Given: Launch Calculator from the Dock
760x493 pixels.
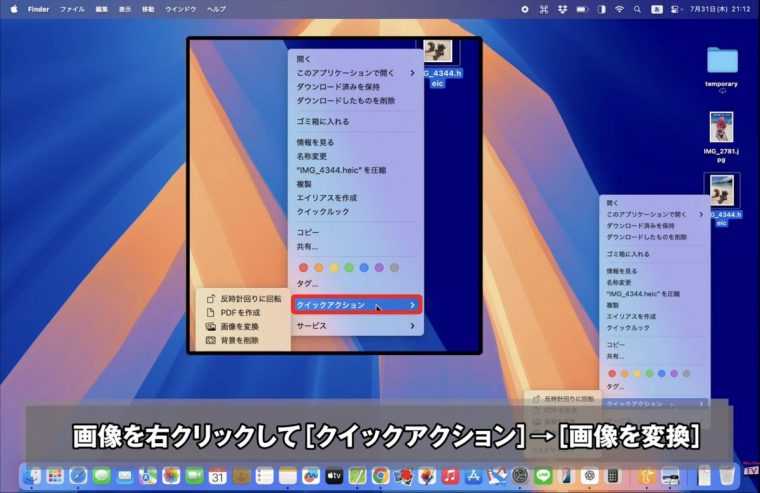Looking at the screenshot, I should coord(613,476).
